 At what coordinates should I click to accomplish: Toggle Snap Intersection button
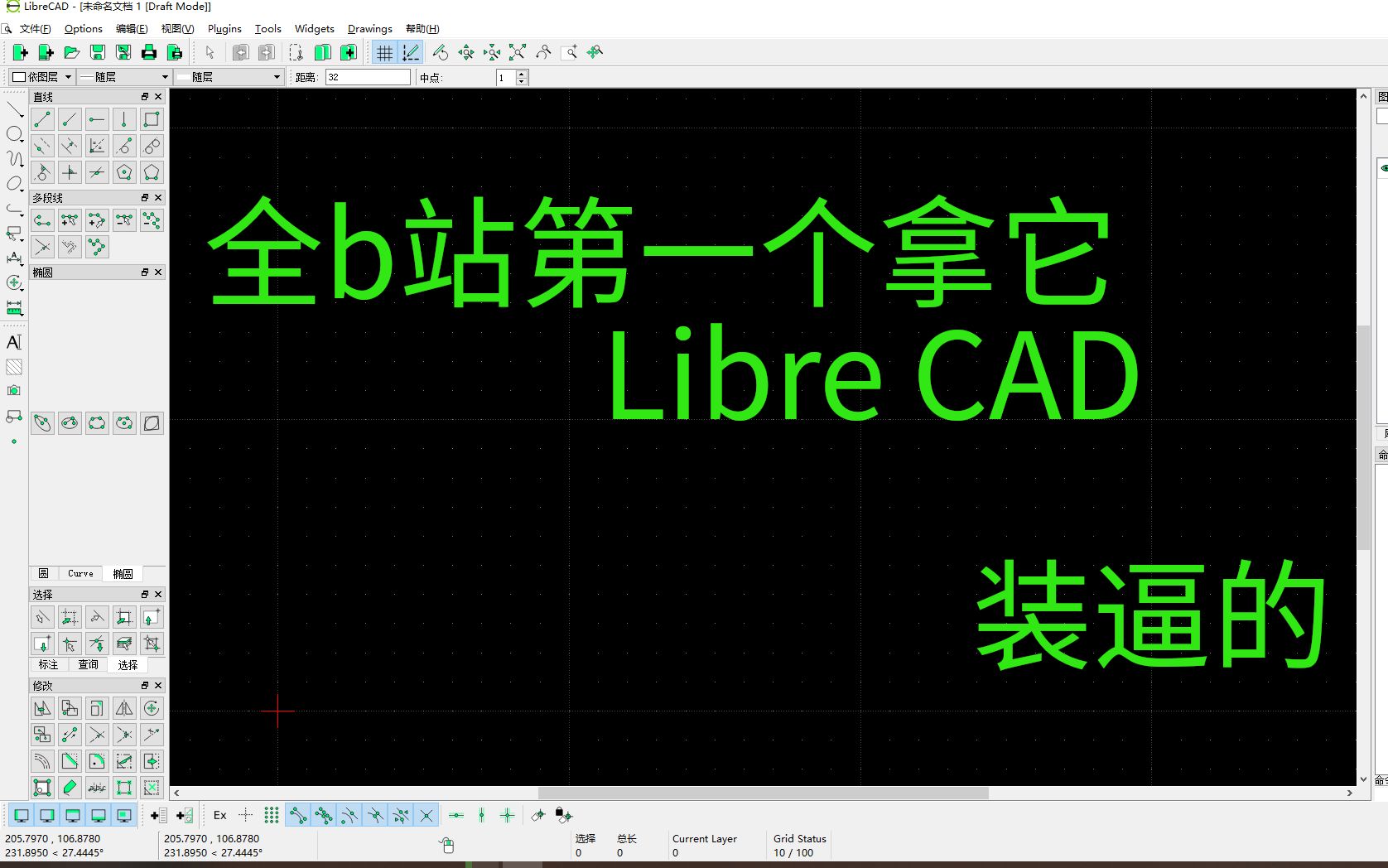click(x=427, y=816)
